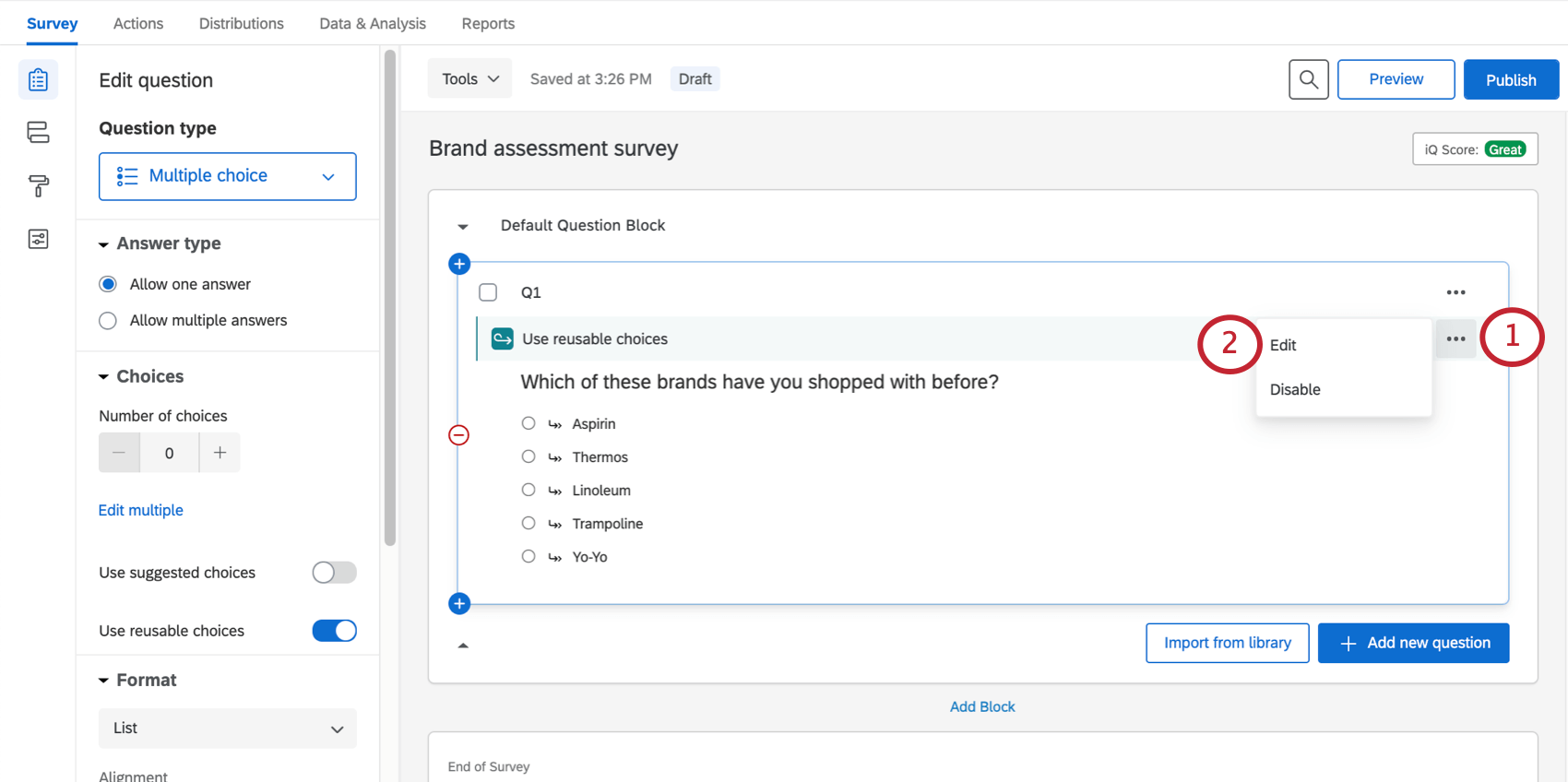Click the Publish button
This screenshot has width=1568, height=782.
point(1510,80)
